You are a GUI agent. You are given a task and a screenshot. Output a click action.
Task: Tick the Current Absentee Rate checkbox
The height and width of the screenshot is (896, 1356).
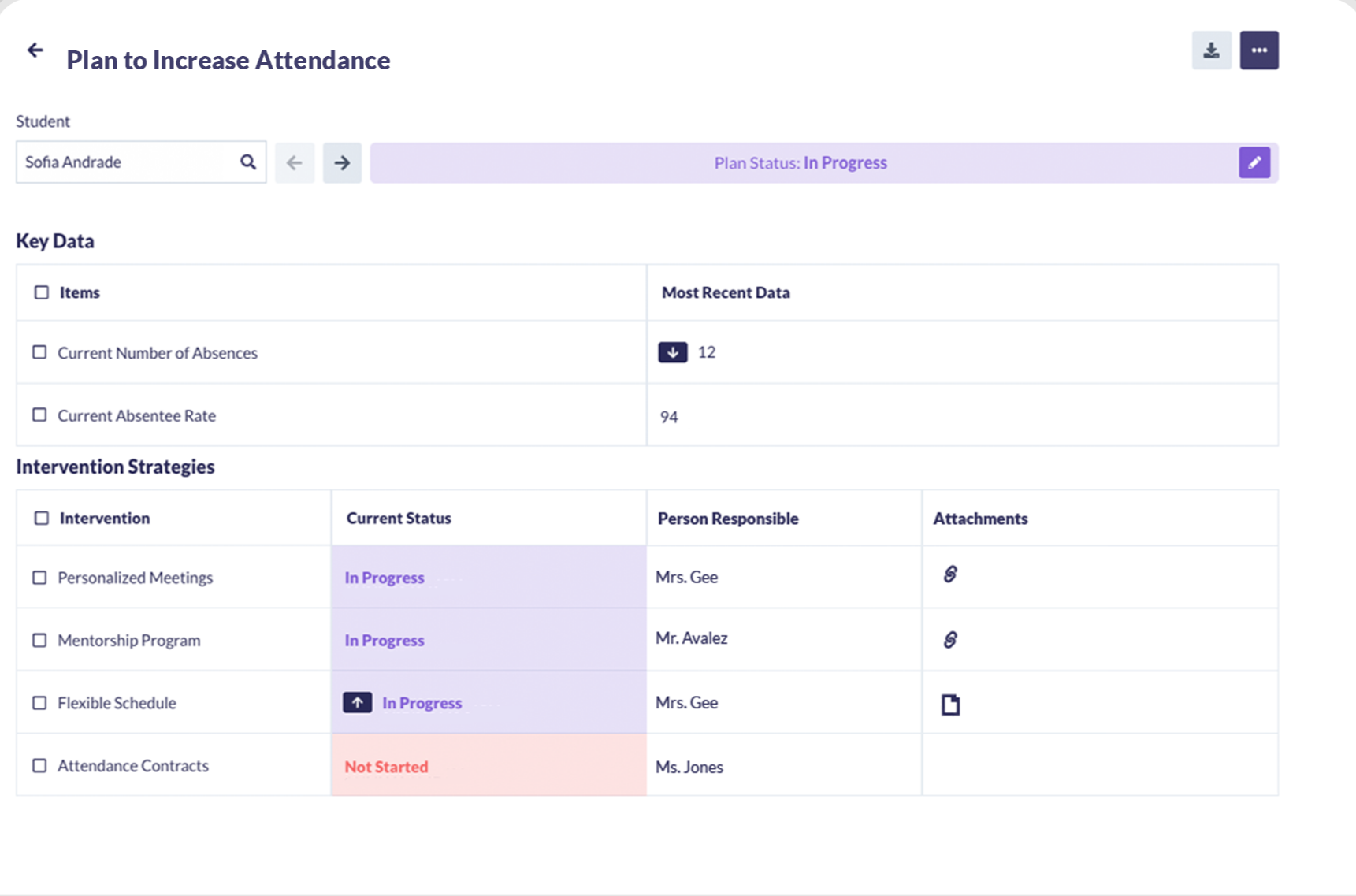coord(39,415)
